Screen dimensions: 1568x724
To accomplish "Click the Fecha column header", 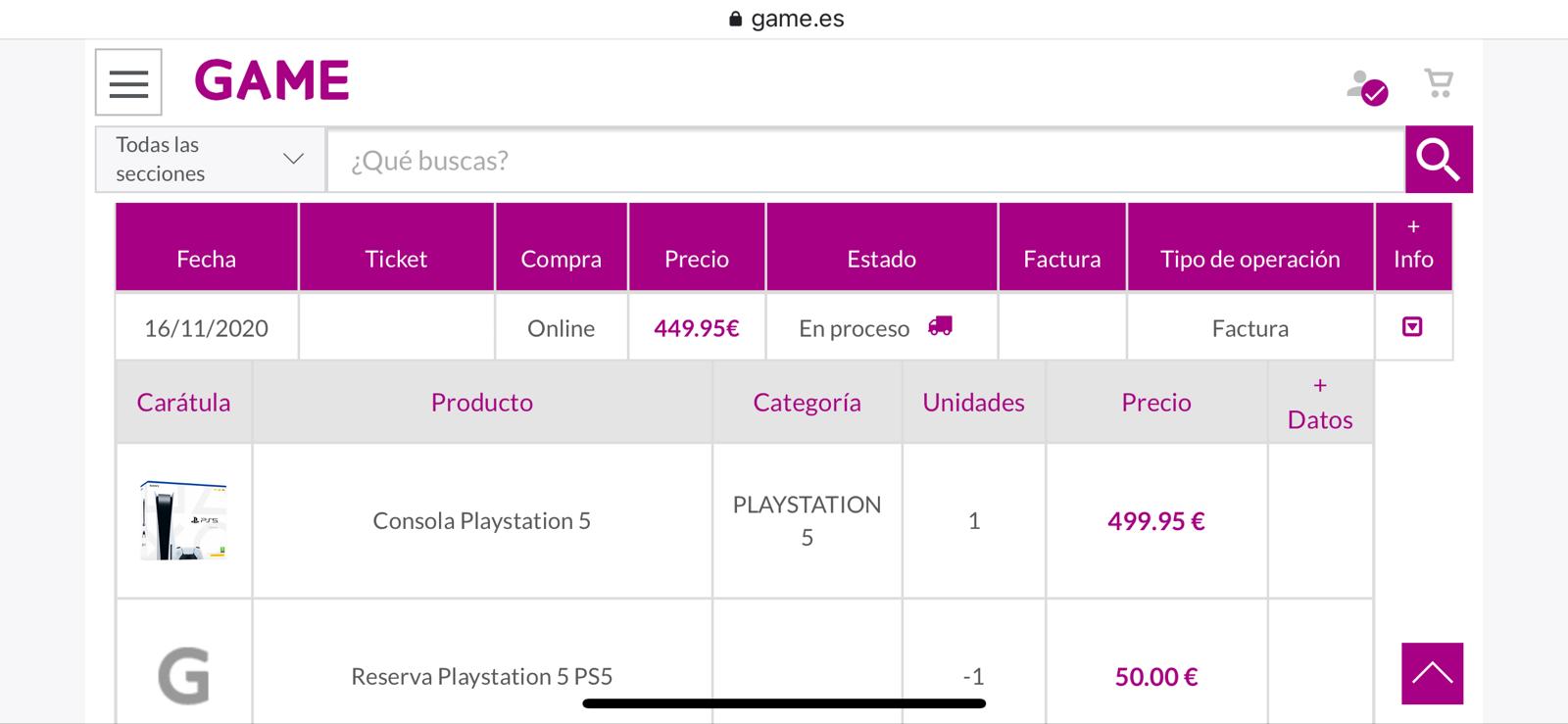I will [206, 259].
